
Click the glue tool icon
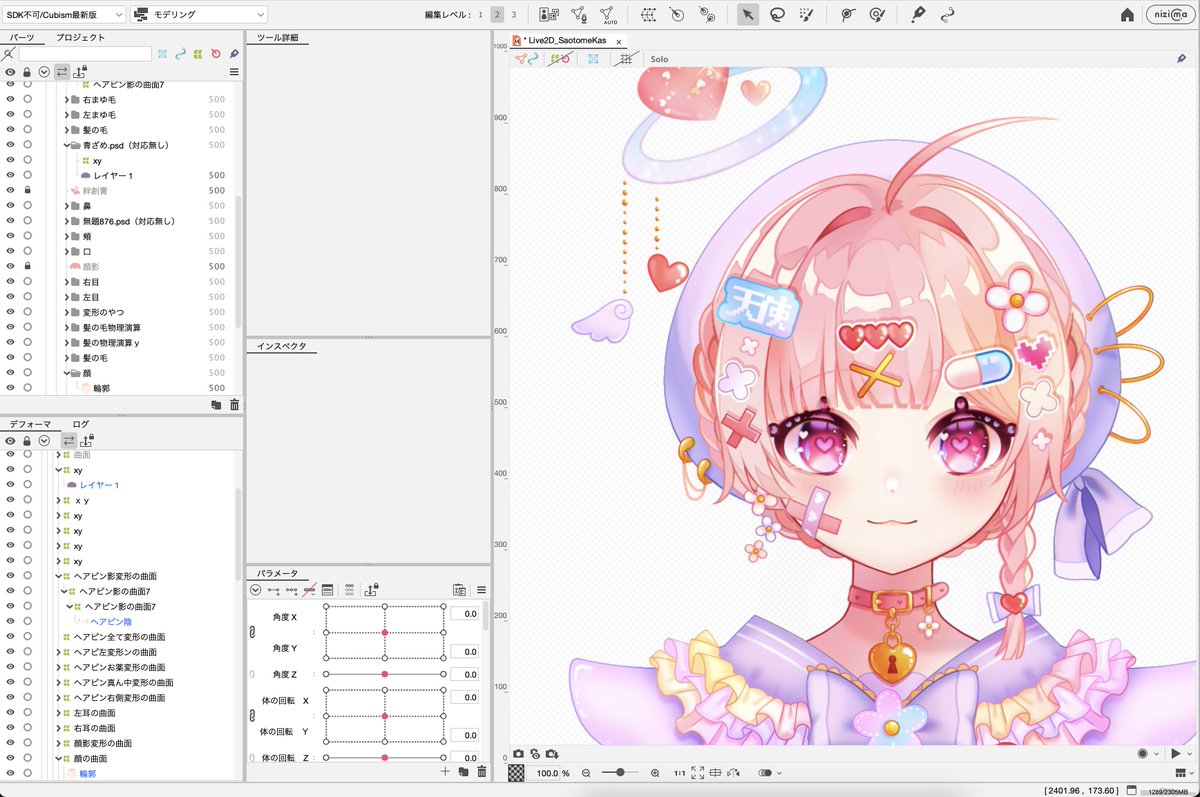click(x=917, y=15)
